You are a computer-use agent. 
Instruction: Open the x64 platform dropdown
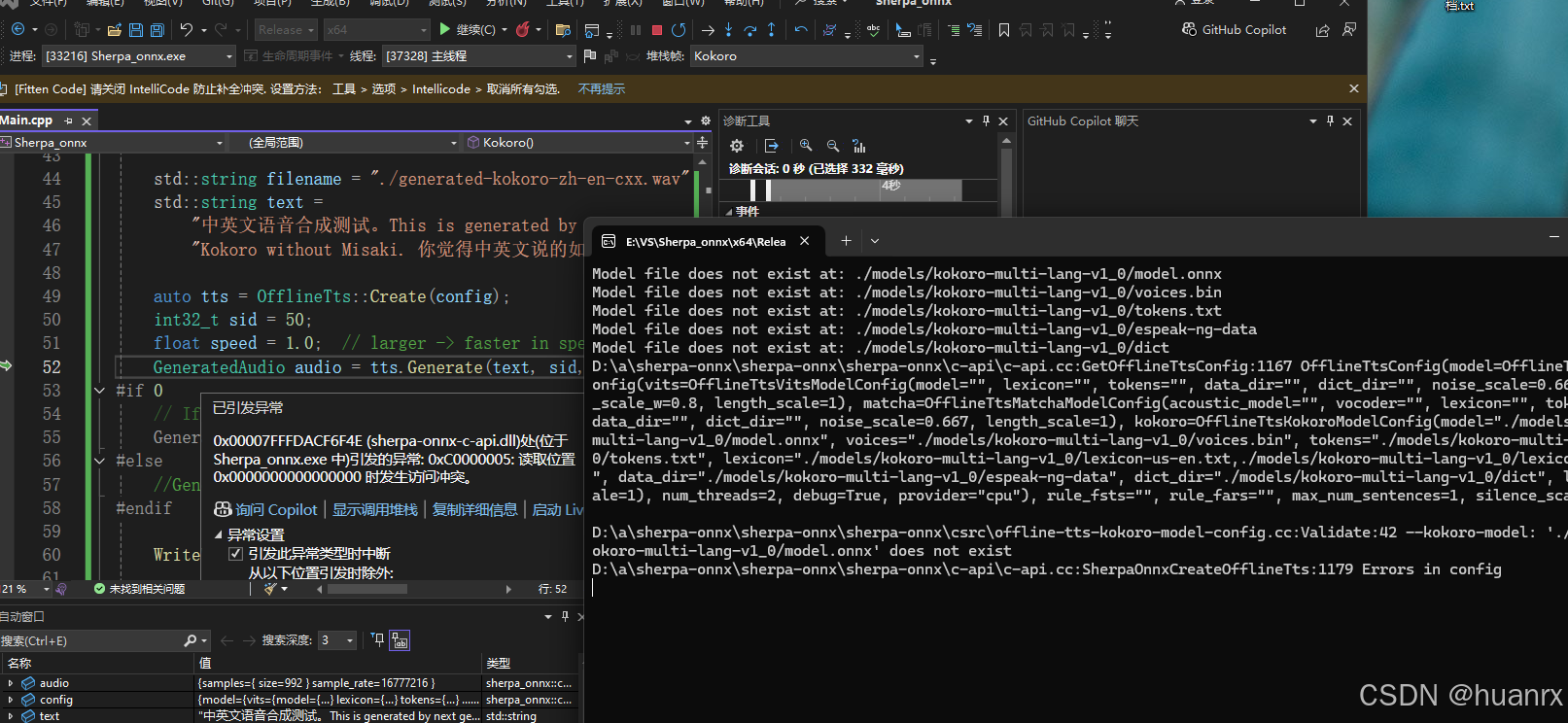376,30
